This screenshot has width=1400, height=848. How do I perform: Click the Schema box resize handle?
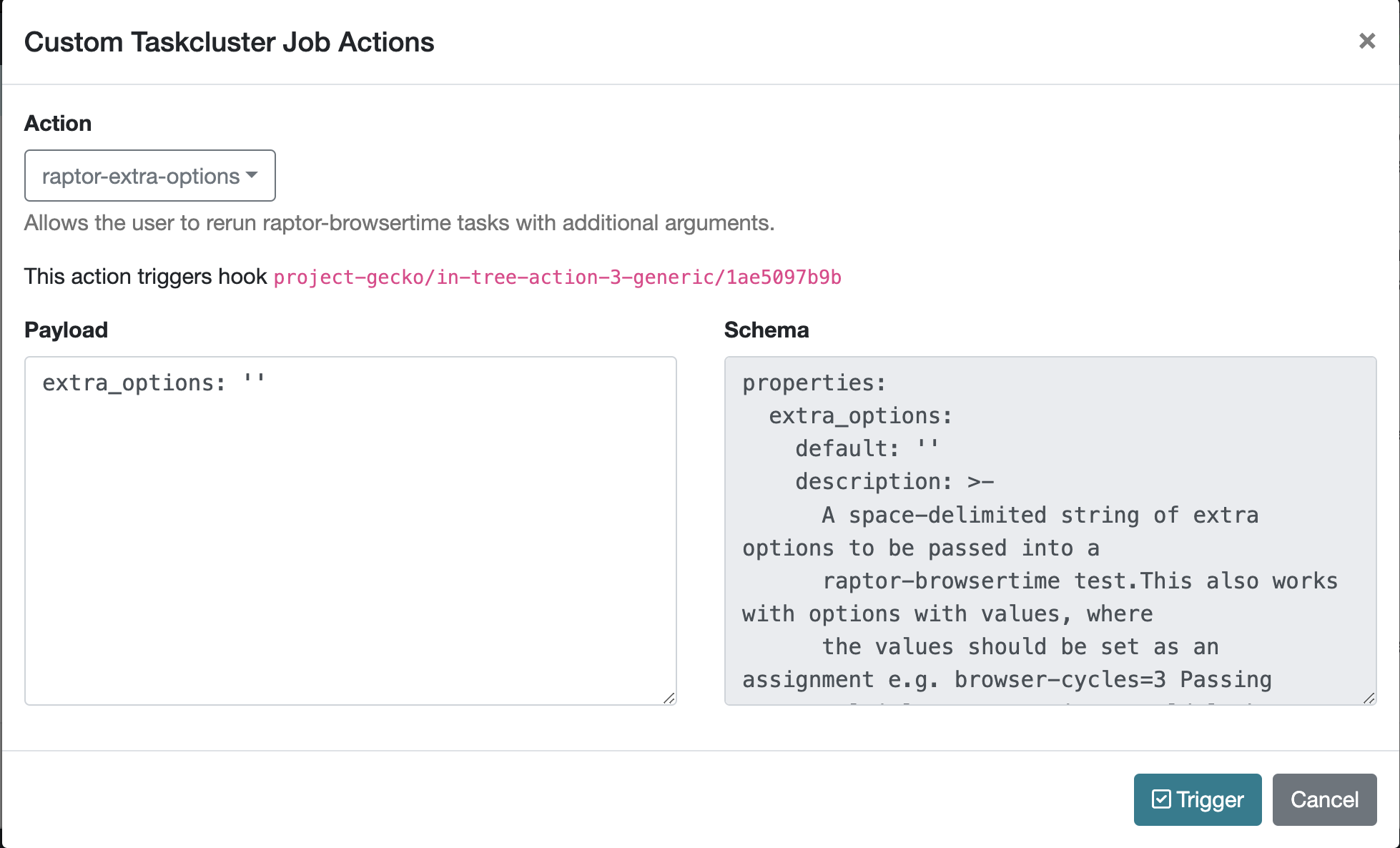(1369, 698)
